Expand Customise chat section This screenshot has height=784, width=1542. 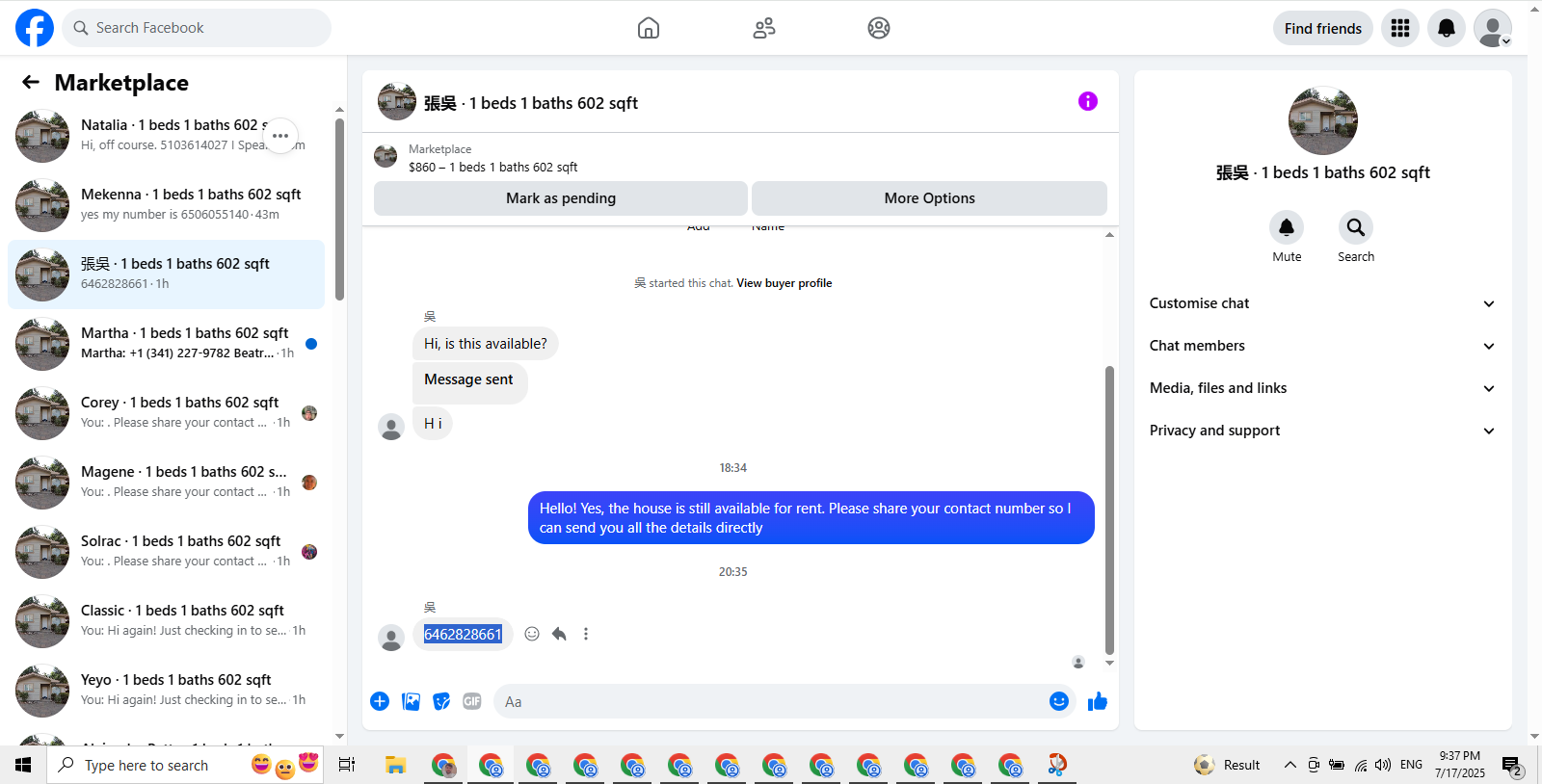point(1322,303)
